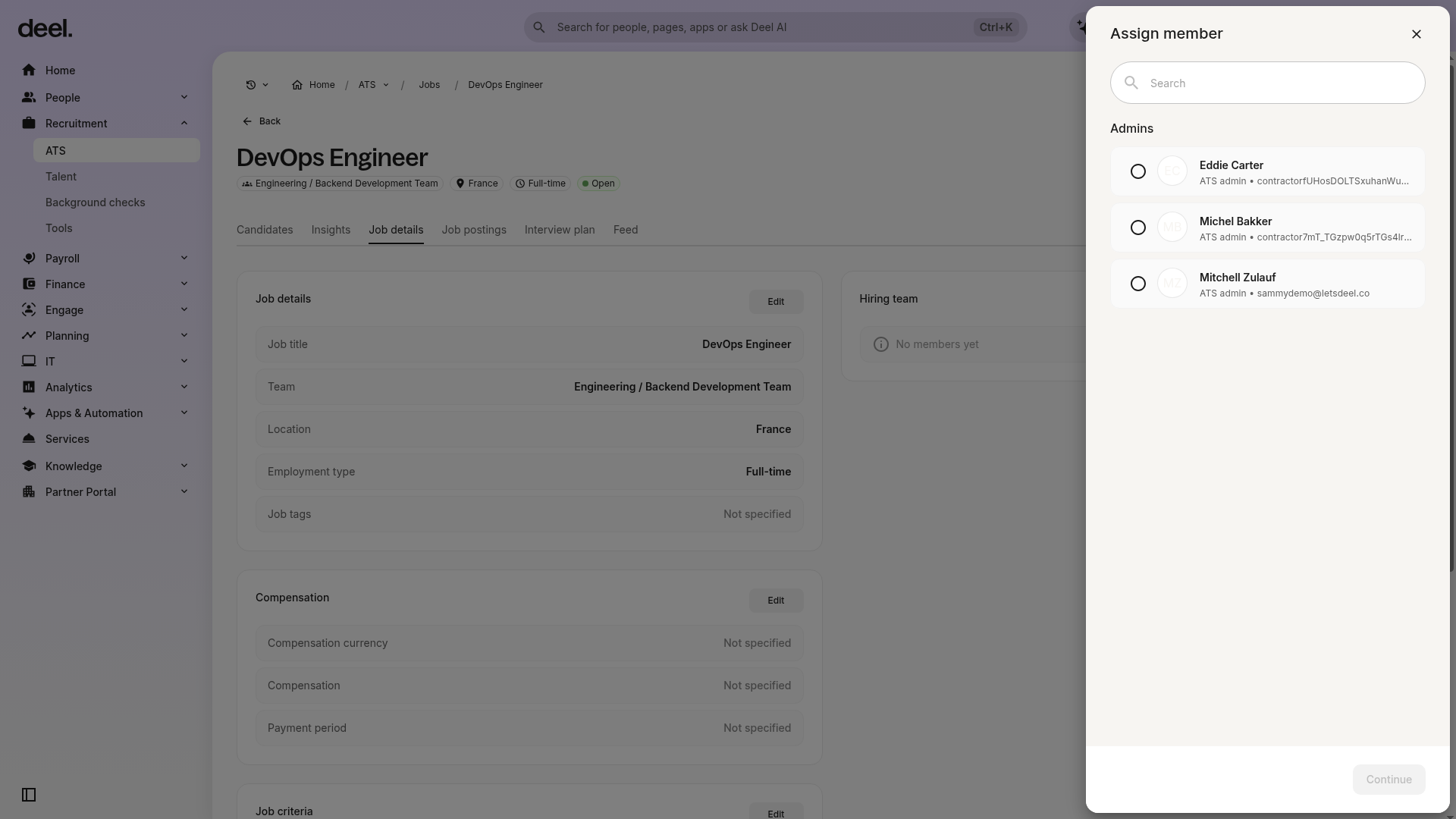Click the Analytics chart icon
1456x819 pixels.
[29, 387]
